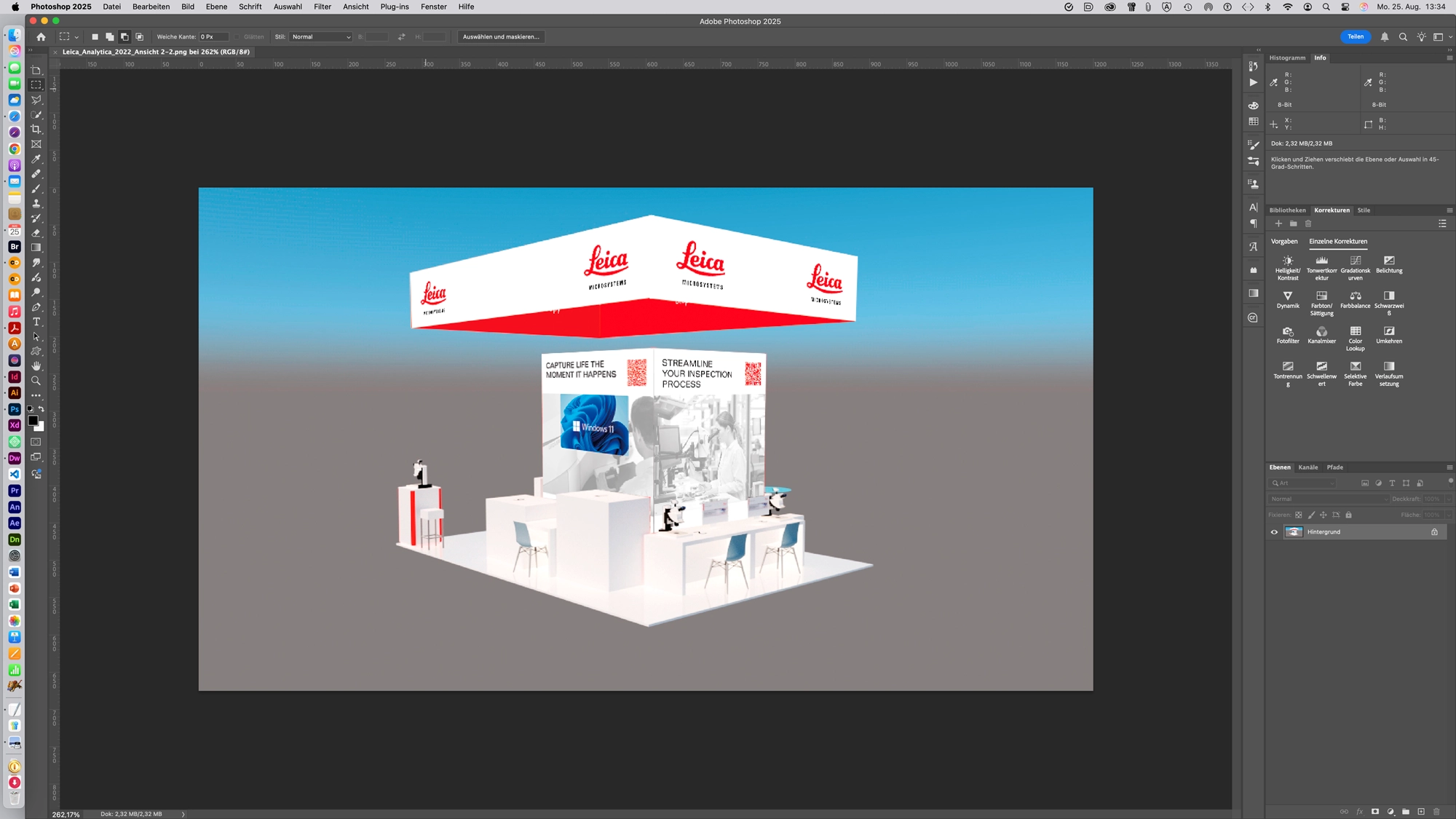Open the Farbbalance adjustment
The width and height of the screenshot is (1456, 819).
click(1356, 298)
